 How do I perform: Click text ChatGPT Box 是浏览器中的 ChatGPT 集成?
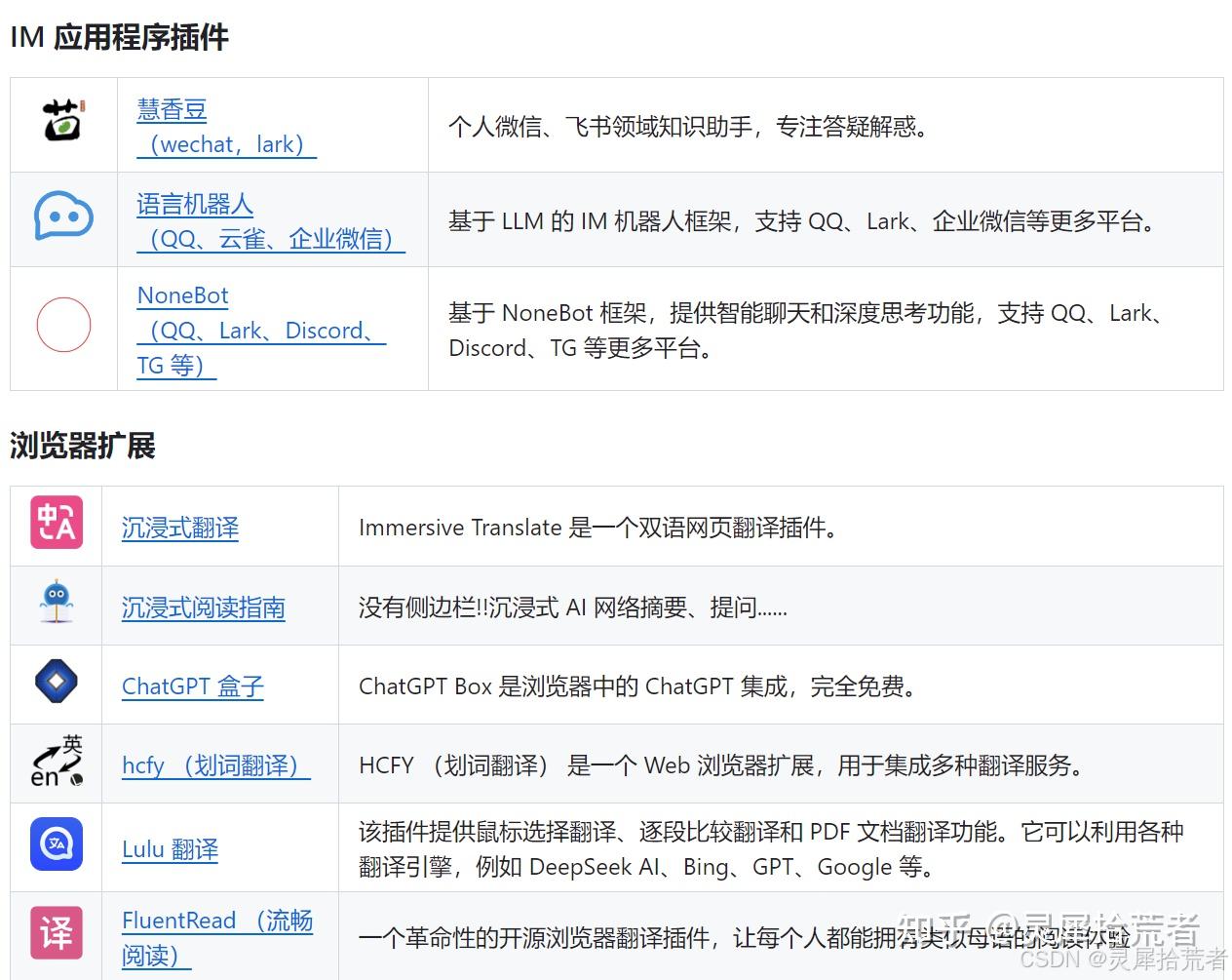coord(638,686)
